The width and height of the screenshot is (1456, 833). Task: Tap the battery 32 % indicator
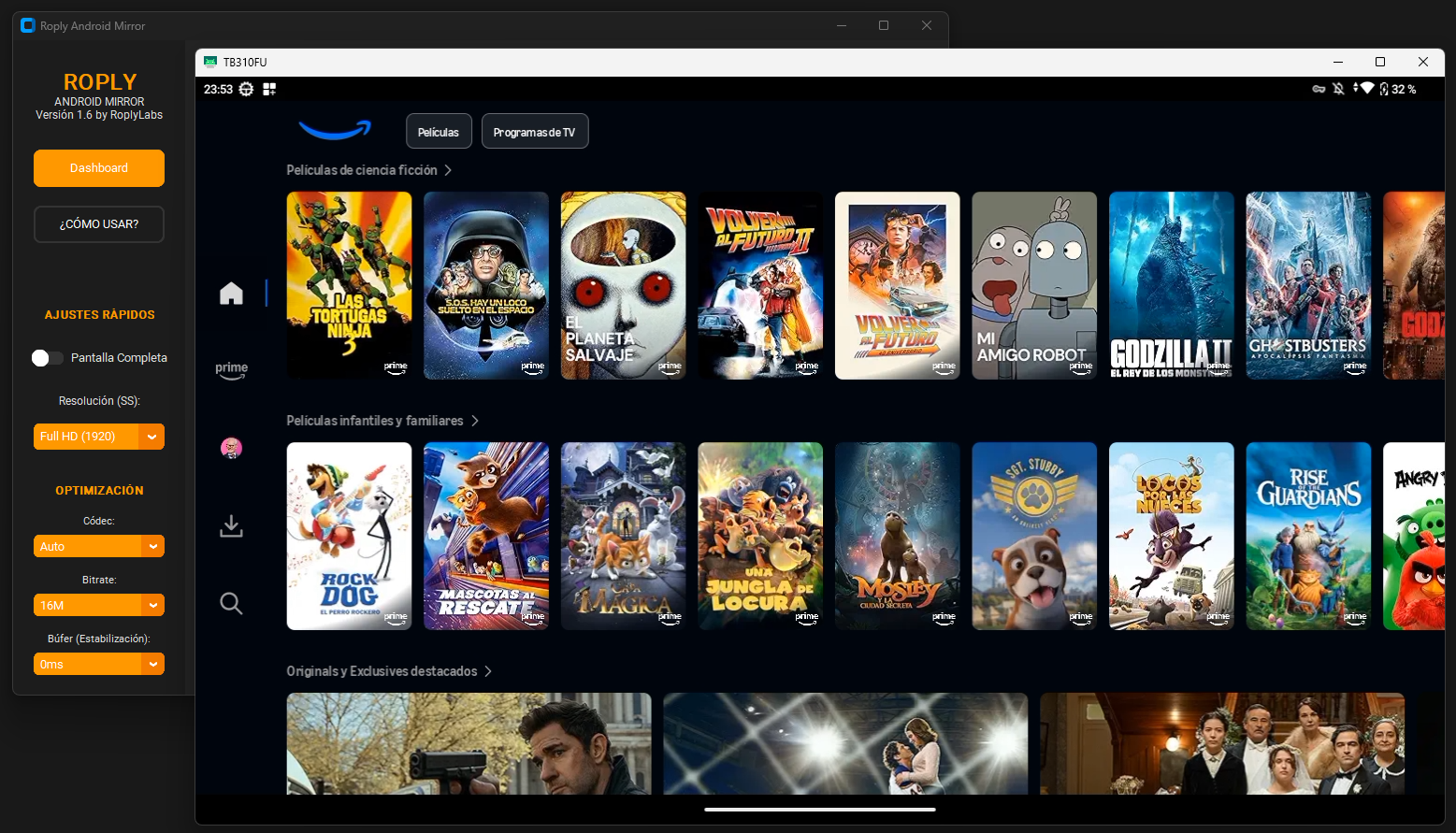tap(1398, 89)
